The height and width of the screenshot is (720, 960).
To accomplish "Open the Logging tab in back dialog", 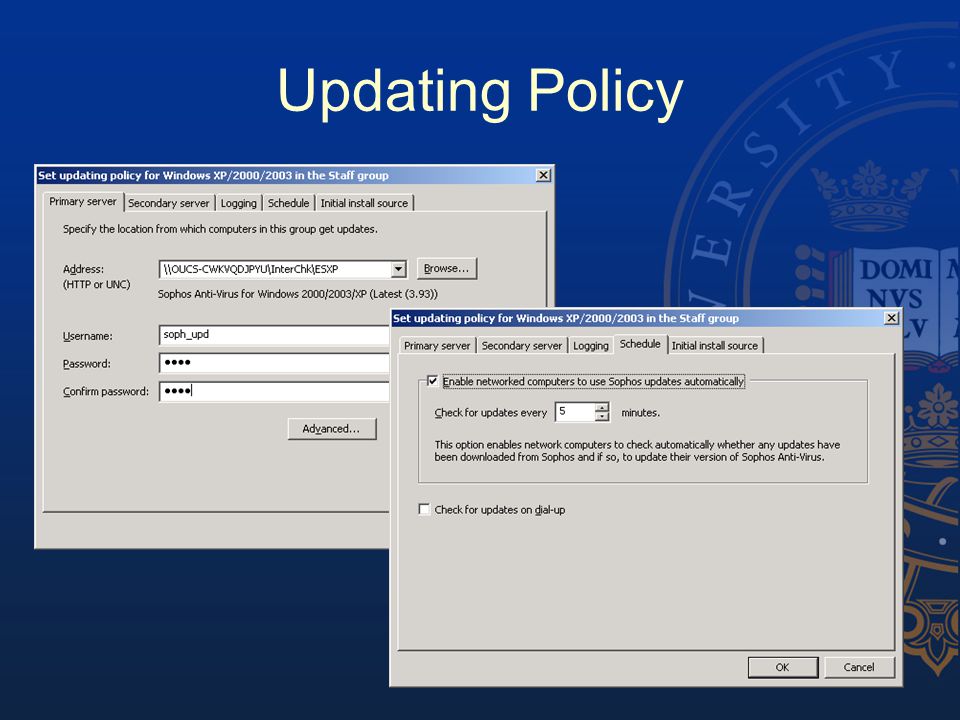I will (238, 203).
